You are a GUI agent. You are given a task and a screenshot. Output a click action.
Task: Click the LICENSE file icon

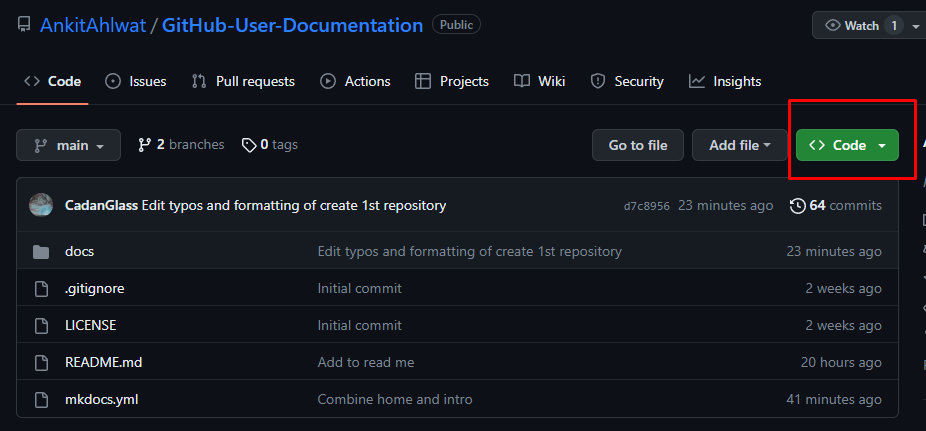(41, 325)
